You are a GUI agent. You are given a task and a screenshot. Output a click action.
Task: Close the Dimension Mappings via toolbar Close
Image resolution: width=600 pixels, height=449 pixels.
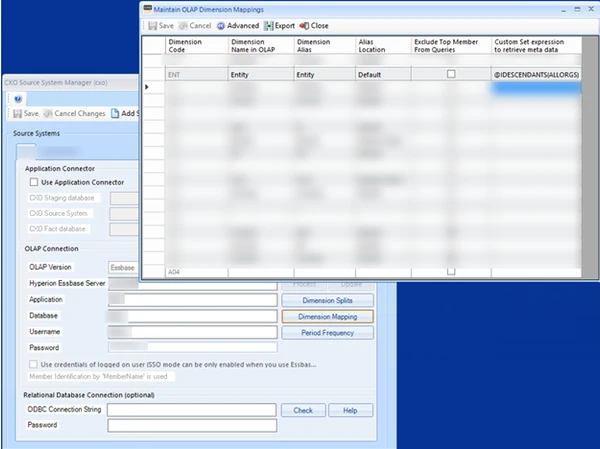coord(314,26)
